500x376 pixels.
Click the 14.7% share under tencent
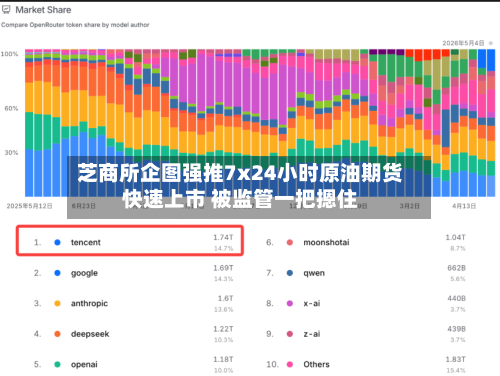click(x=224, y=248)
